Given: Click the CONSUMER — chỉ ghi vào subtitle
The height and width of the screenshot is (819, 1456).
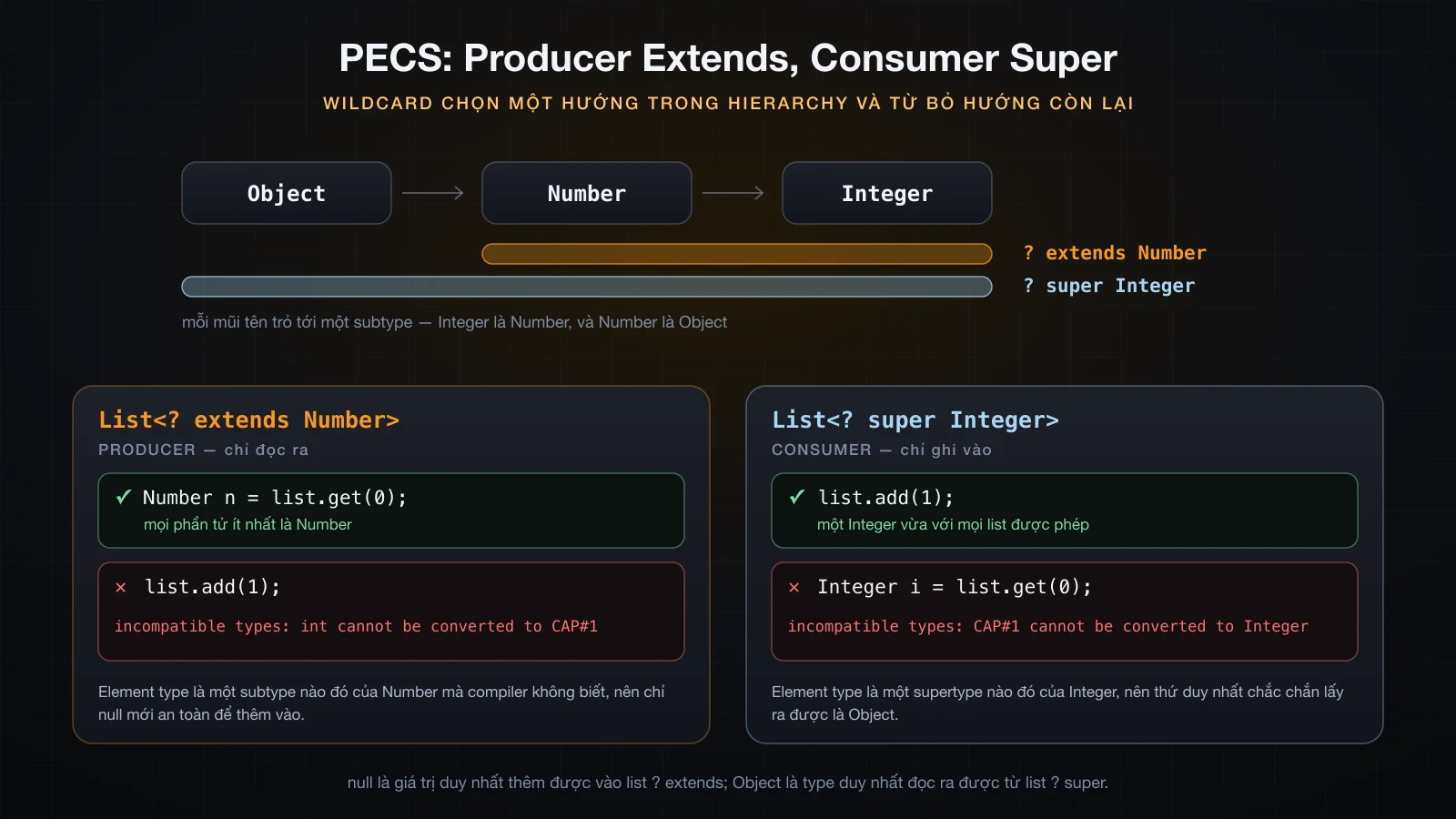Looking at the screenshot, I should click(x=882, y=450).
